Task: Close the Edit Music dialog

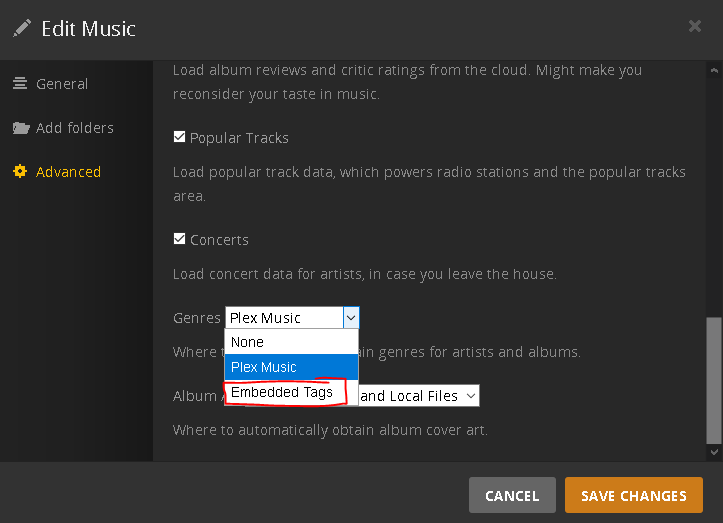Action: (x=695, y=27)
